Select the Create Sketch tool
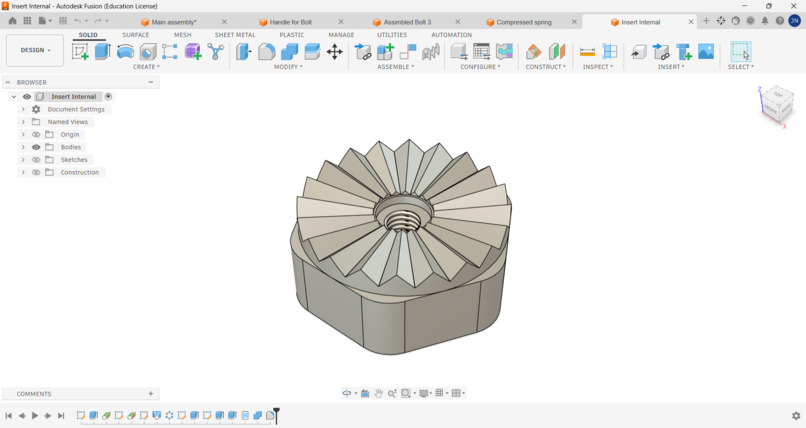The width and height of the screenshot is (806, 428). tap(80, 51)
